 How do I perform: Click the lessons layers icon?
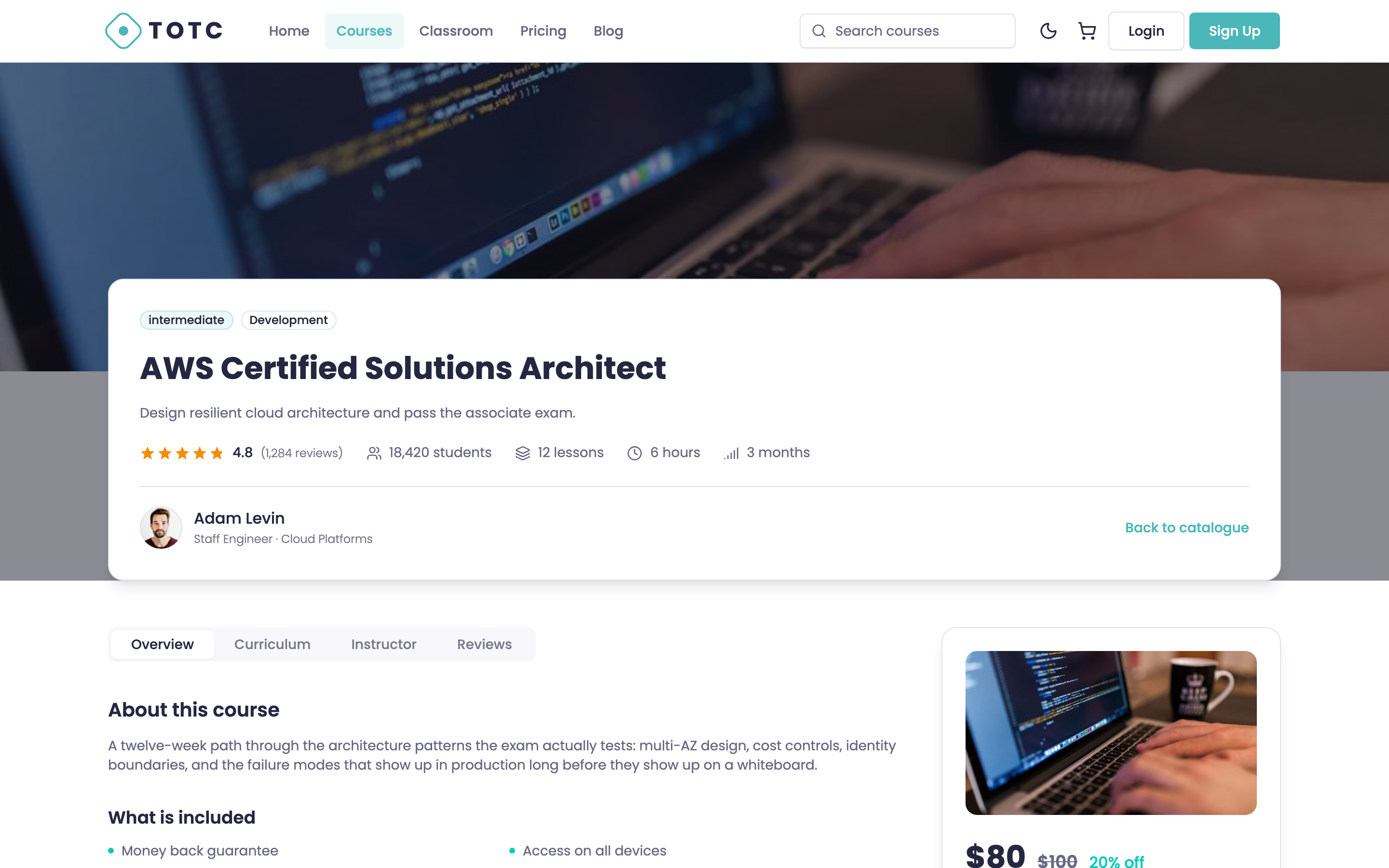tap(523, 453)
